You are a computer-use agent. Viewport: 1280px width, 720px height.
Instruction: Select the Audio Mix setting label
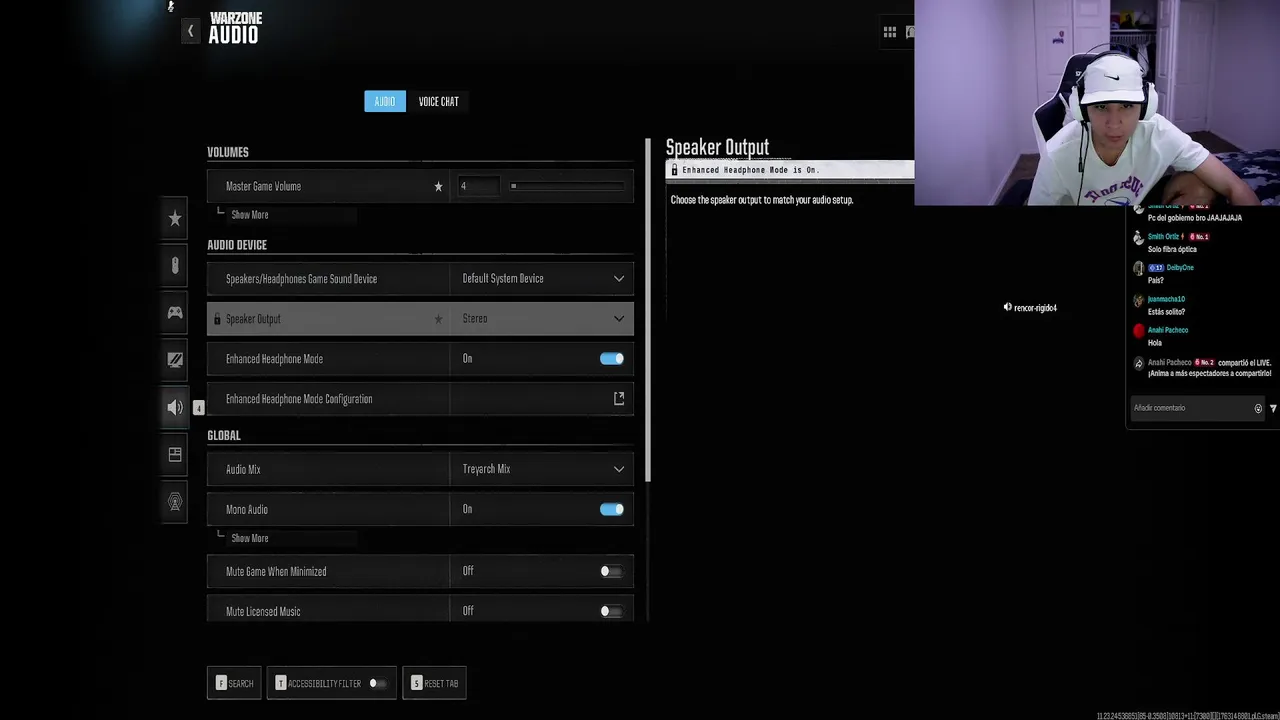(243, 469)
